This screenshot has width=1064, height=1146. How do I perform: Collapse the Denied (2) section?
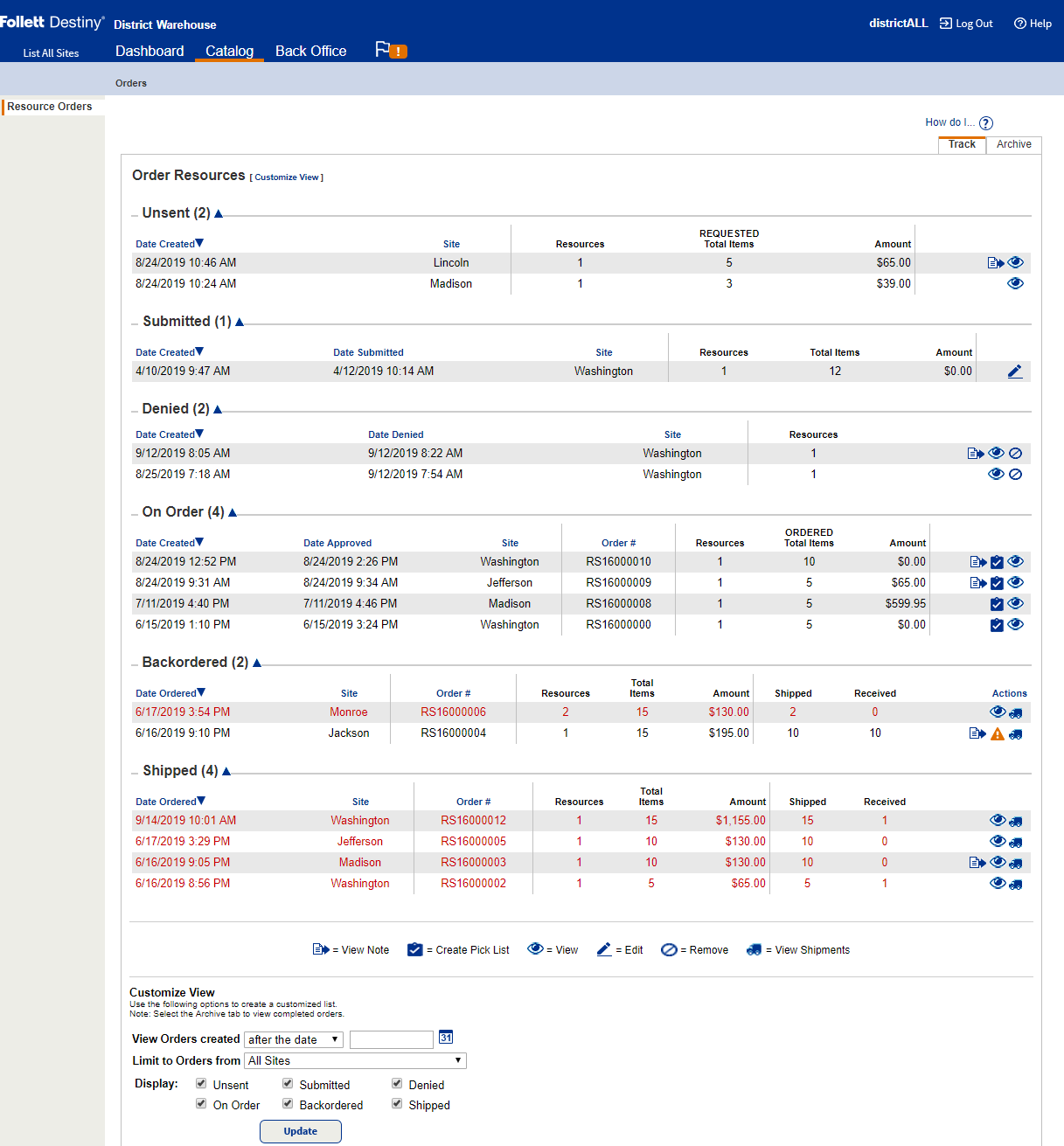tap(218, 410)
